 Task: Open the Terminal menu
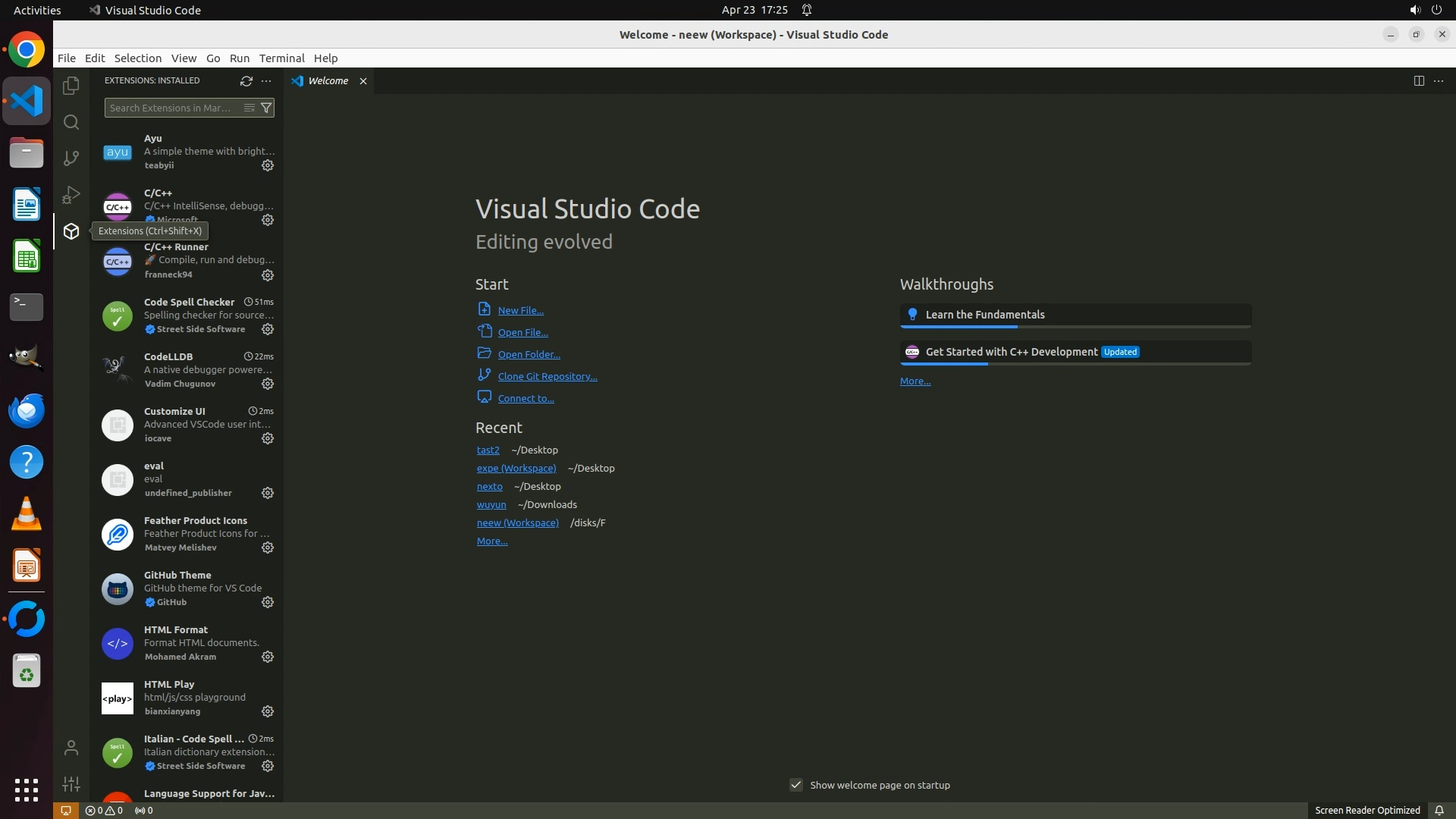click(281, 58)
